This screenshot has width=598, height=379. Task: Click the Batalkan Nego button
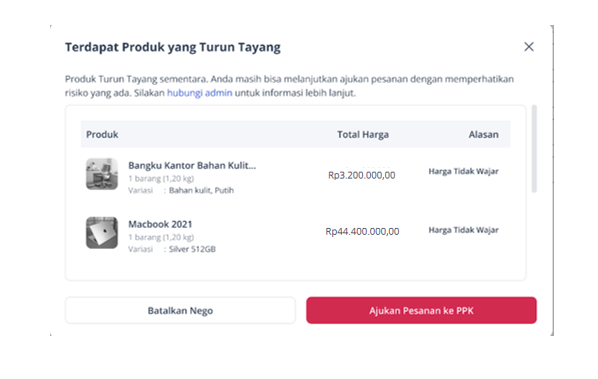pyautogui.click(x=180, y=310)
